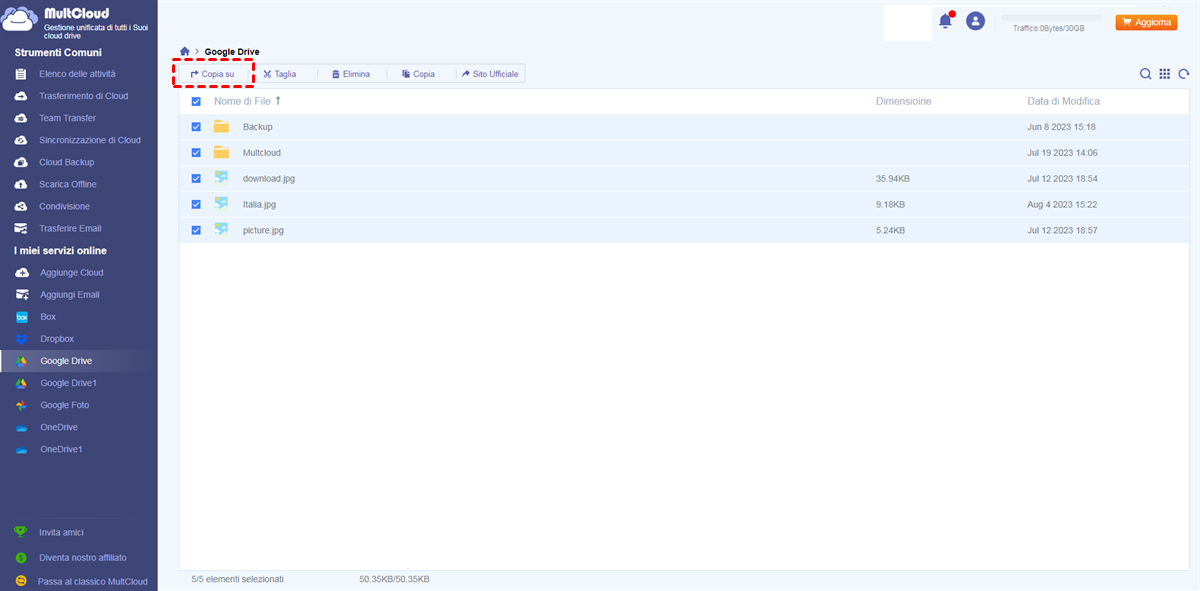Click the Backup folder icon
The image size is (1200, 591).
tap(221, 127)
